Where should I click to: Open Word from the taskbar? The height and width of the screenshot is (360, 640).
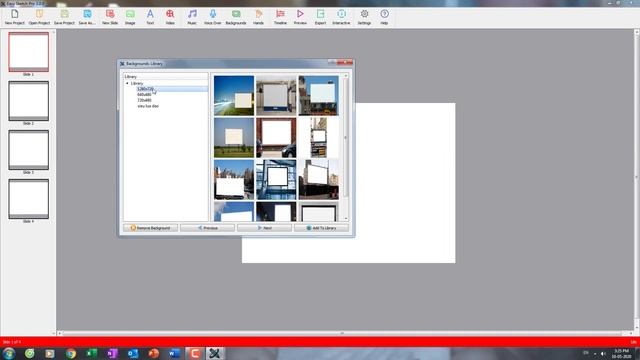click(174, 353)
